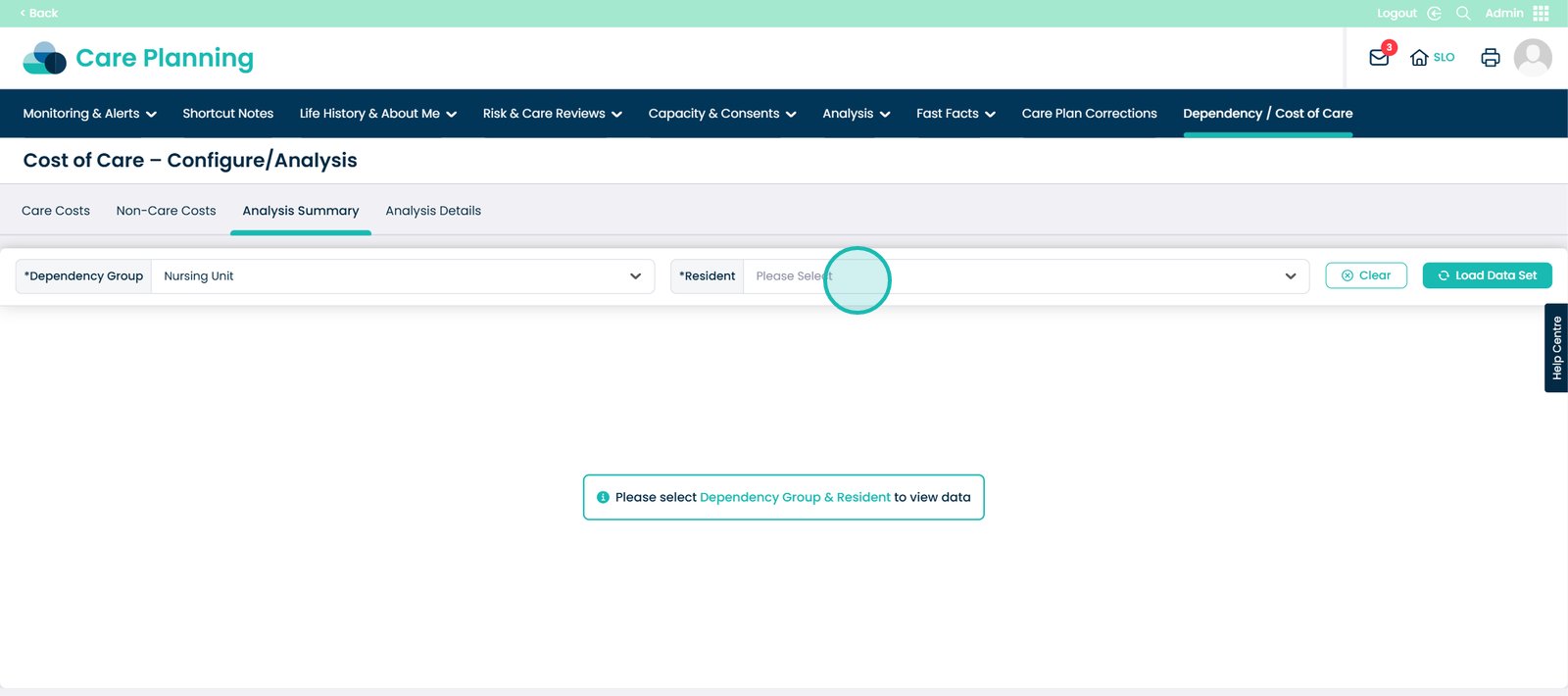1568x696 pixels.
Task: Expand the Risk & Care Reviews menu
Action: coord(552,114)
